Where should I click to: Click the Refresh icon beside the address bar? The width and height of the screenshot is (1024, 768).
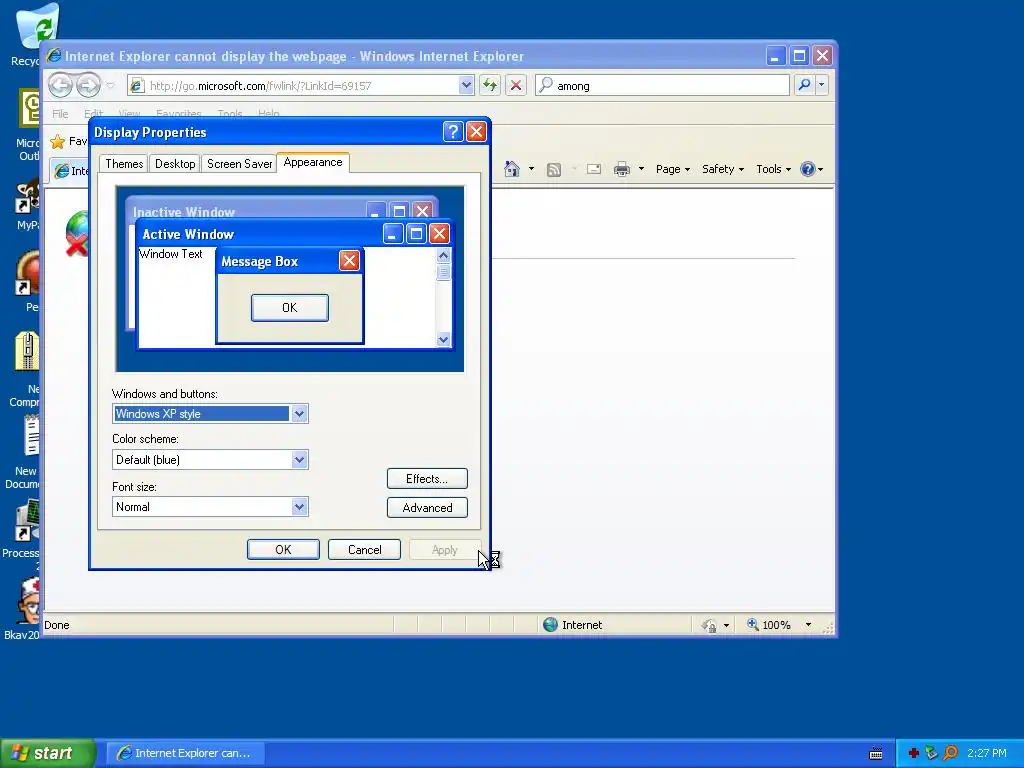tap(490, 85)
